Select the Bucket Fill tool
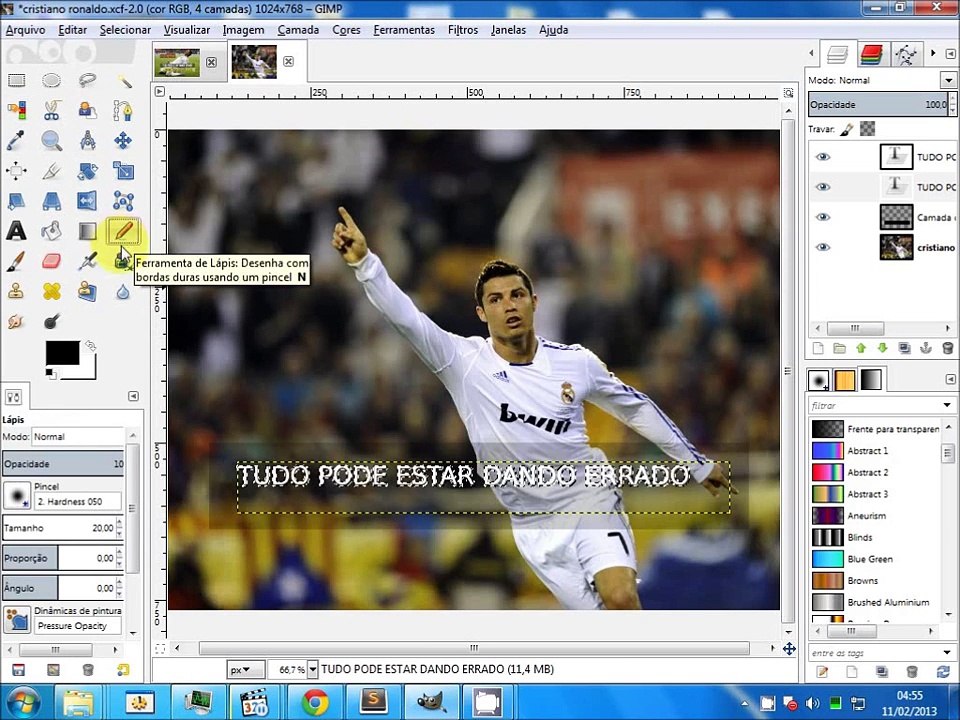Screen dimensions: 960x720 pyautogui.click(x=51, y=231)
